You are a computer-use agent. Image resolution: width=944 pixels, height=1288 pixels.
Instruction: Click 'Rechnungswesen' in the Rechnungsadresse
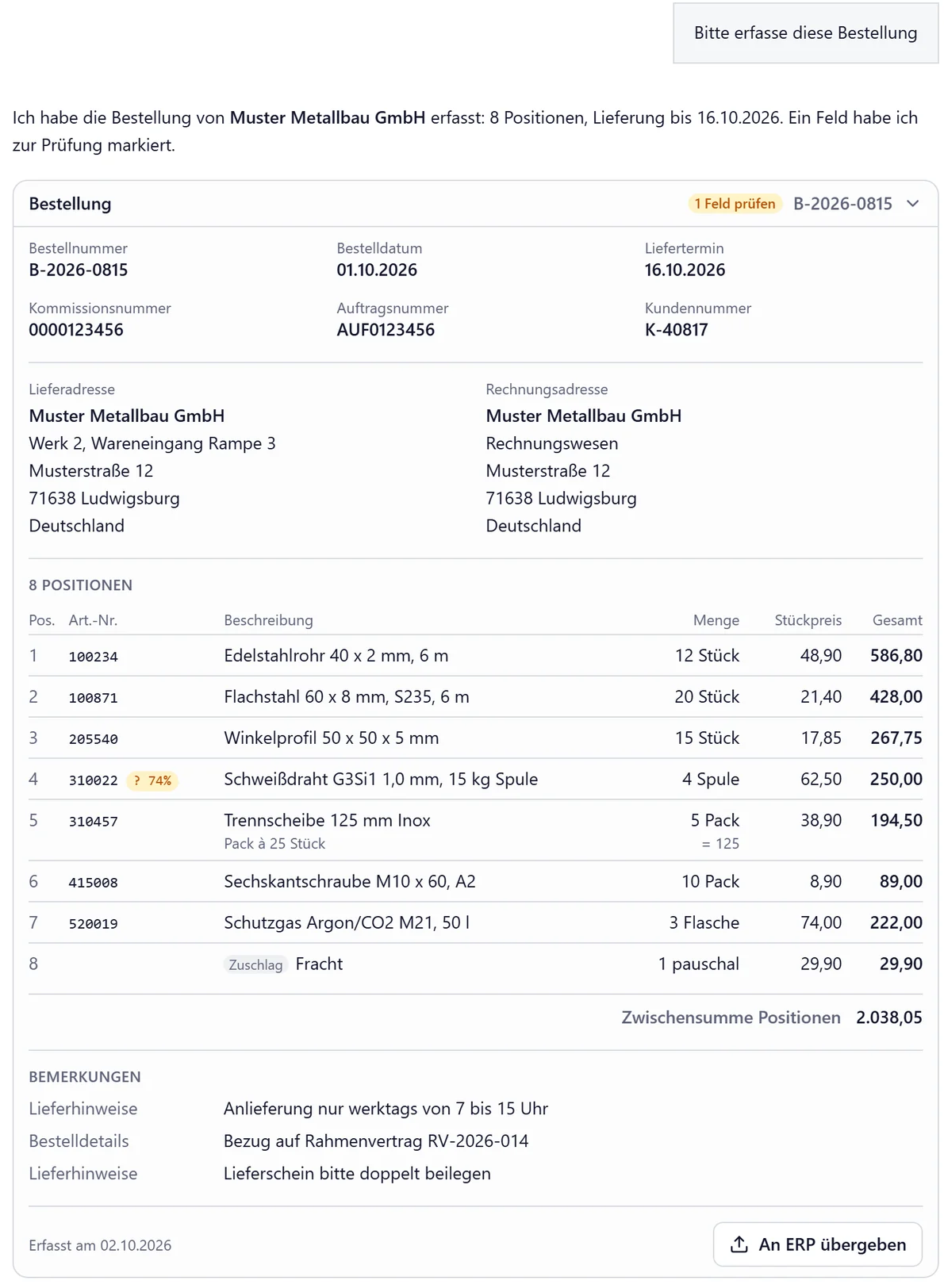tap(552, 443)
